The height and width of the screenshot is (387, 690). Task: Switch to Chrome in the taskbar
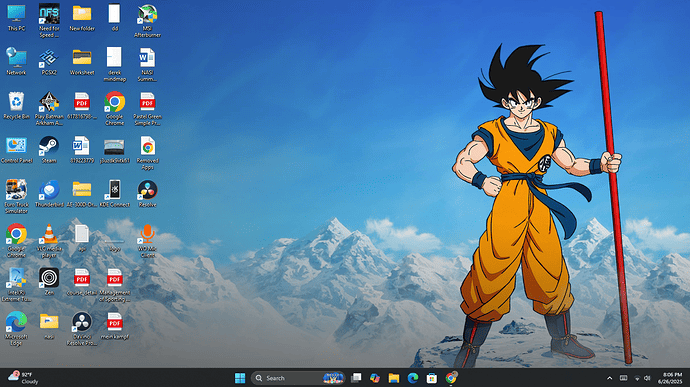coord(451,378)
